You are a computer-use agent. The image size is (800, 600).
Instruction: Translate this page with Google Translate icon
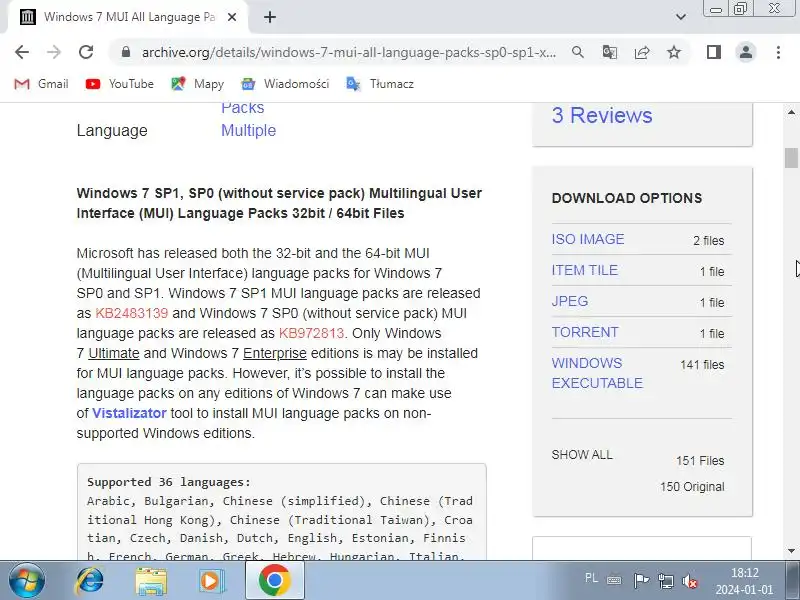point(610,52)
